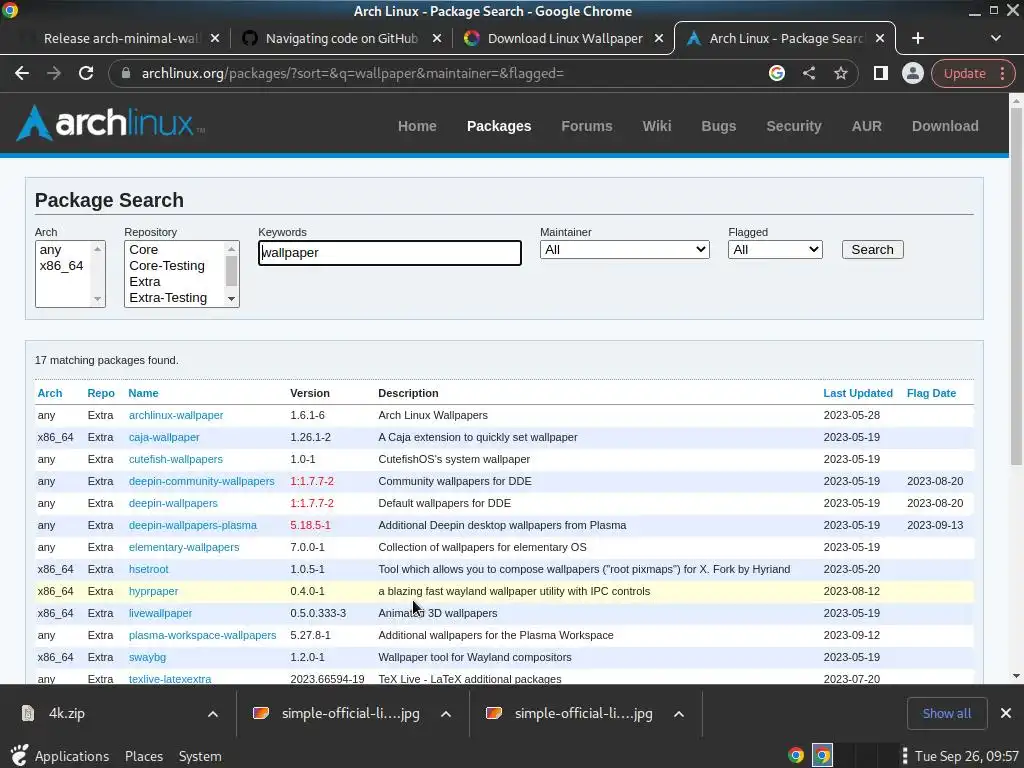
Task: Open a new tab with plus icon
Action: point(918,39)
